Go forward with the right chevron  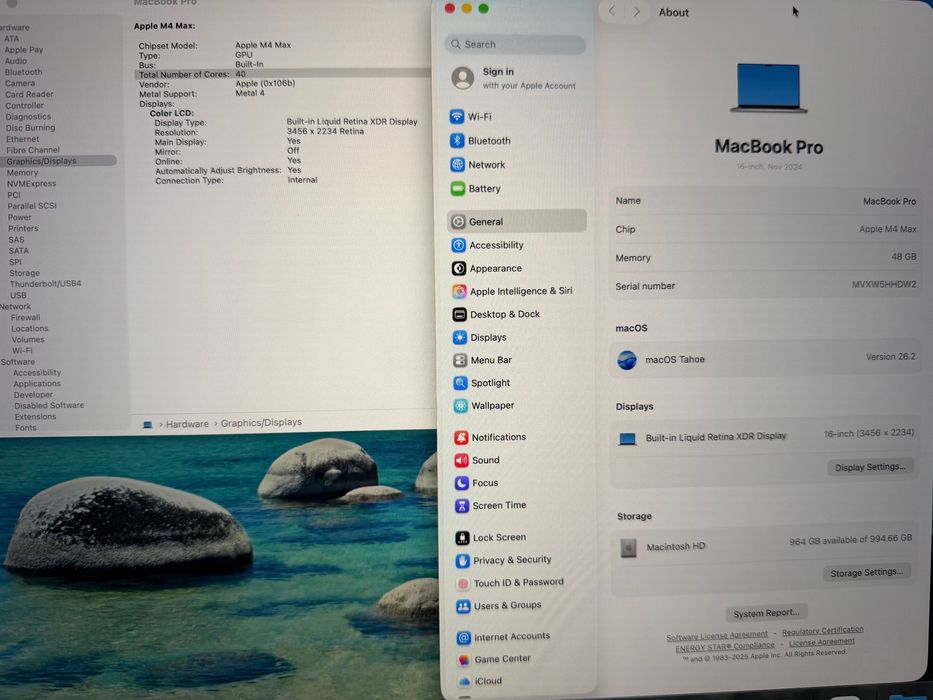coord(637,11)
